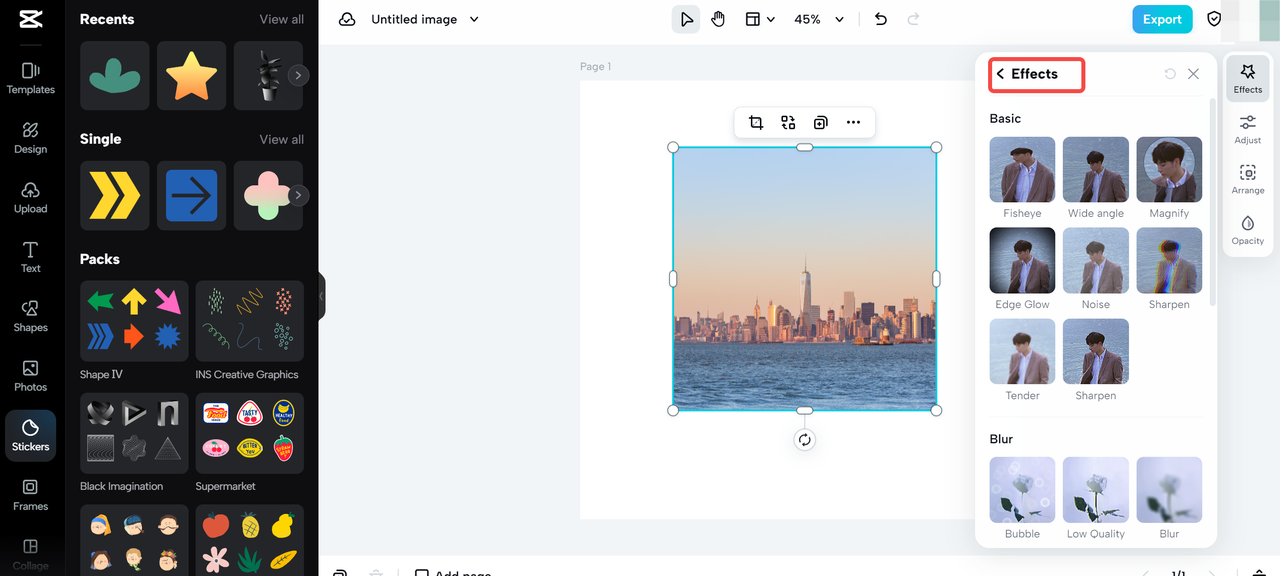This screenshot has height=576, width=1280.
Task: Open the Black Imagination sticker pack
Action: pyautogui.click(x=134, y=433)
